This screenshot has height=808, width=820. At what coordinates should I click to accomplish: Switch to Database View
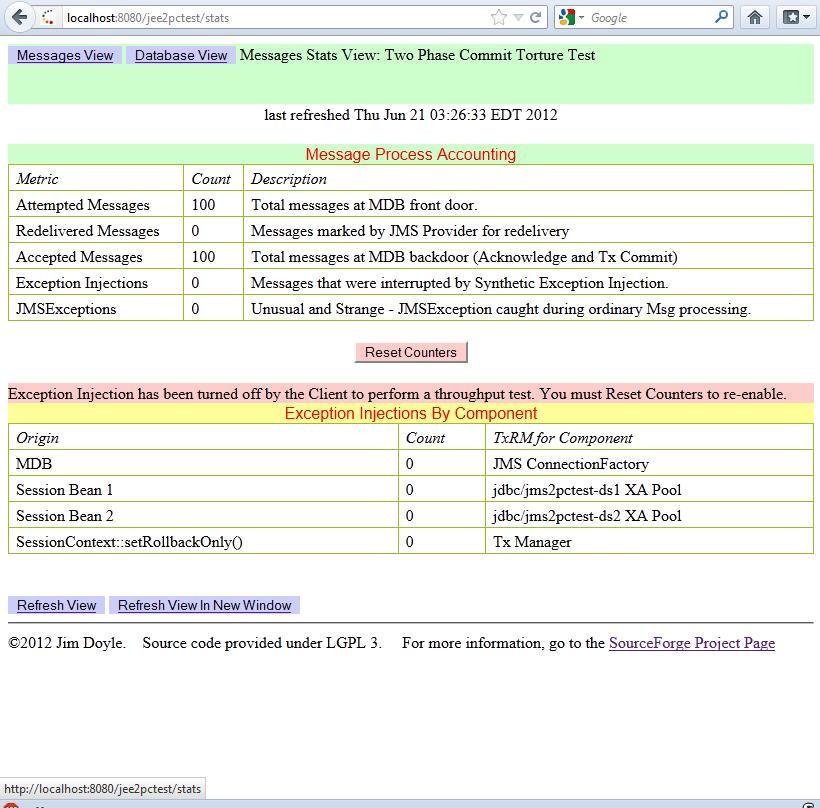pyautogui.click(x=180, y=55)
